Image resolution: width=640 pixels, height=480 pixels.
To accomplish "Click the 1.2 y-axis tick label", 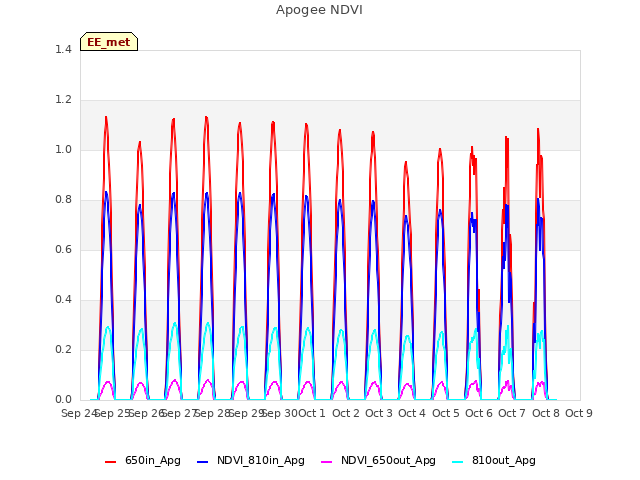I will [63, 100].
